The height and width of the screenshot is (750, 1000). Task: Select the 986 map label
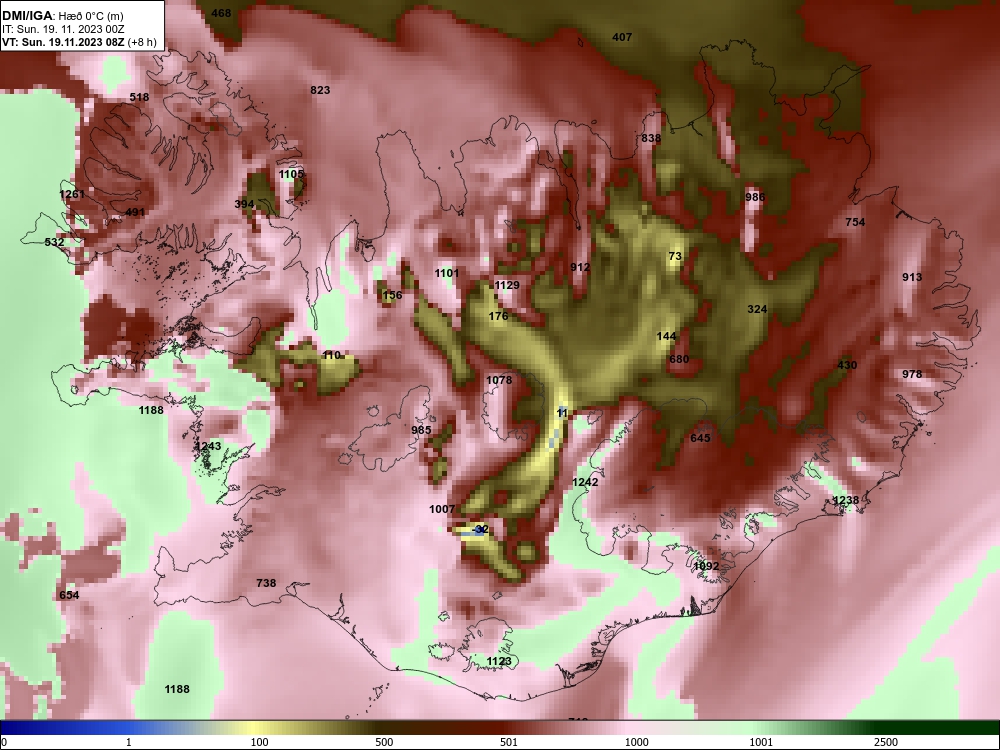755,197
